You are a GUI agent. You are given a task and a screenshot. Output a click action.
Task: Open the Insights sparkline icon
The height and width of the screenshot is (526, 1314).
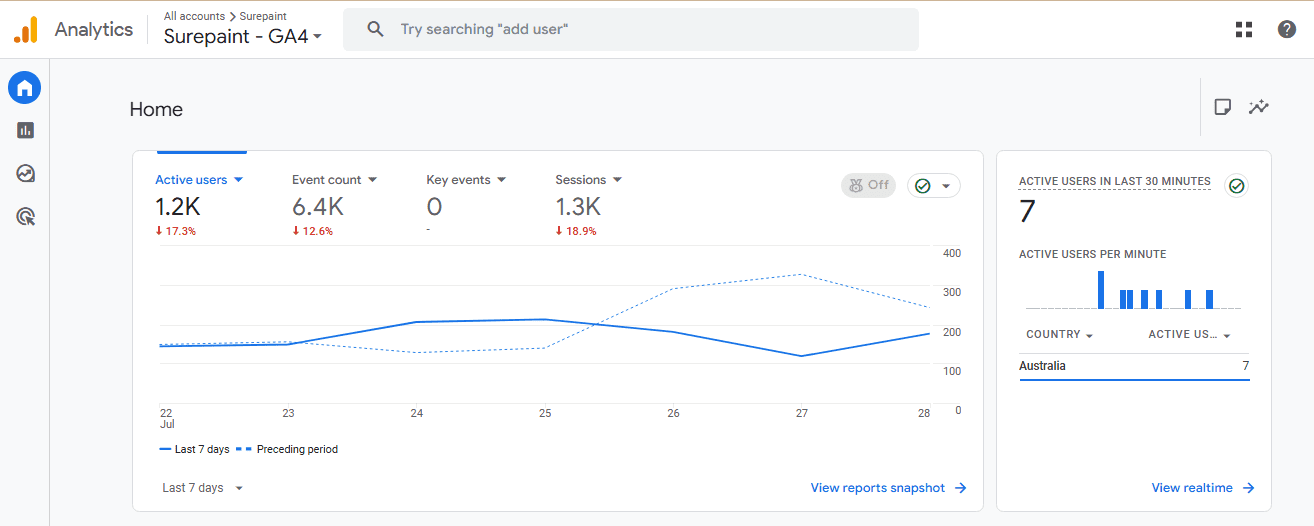coord(1259,107)
